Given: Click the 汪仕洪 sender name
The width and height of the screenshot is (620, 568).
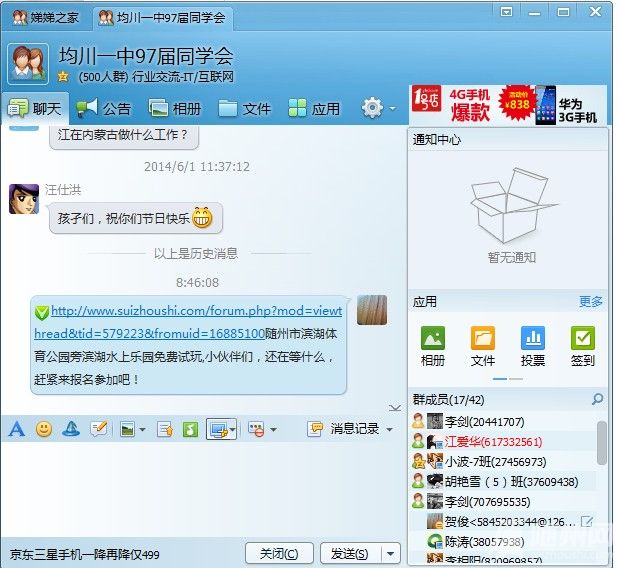Looking at the screenshot, I should [x=62, y=190].
